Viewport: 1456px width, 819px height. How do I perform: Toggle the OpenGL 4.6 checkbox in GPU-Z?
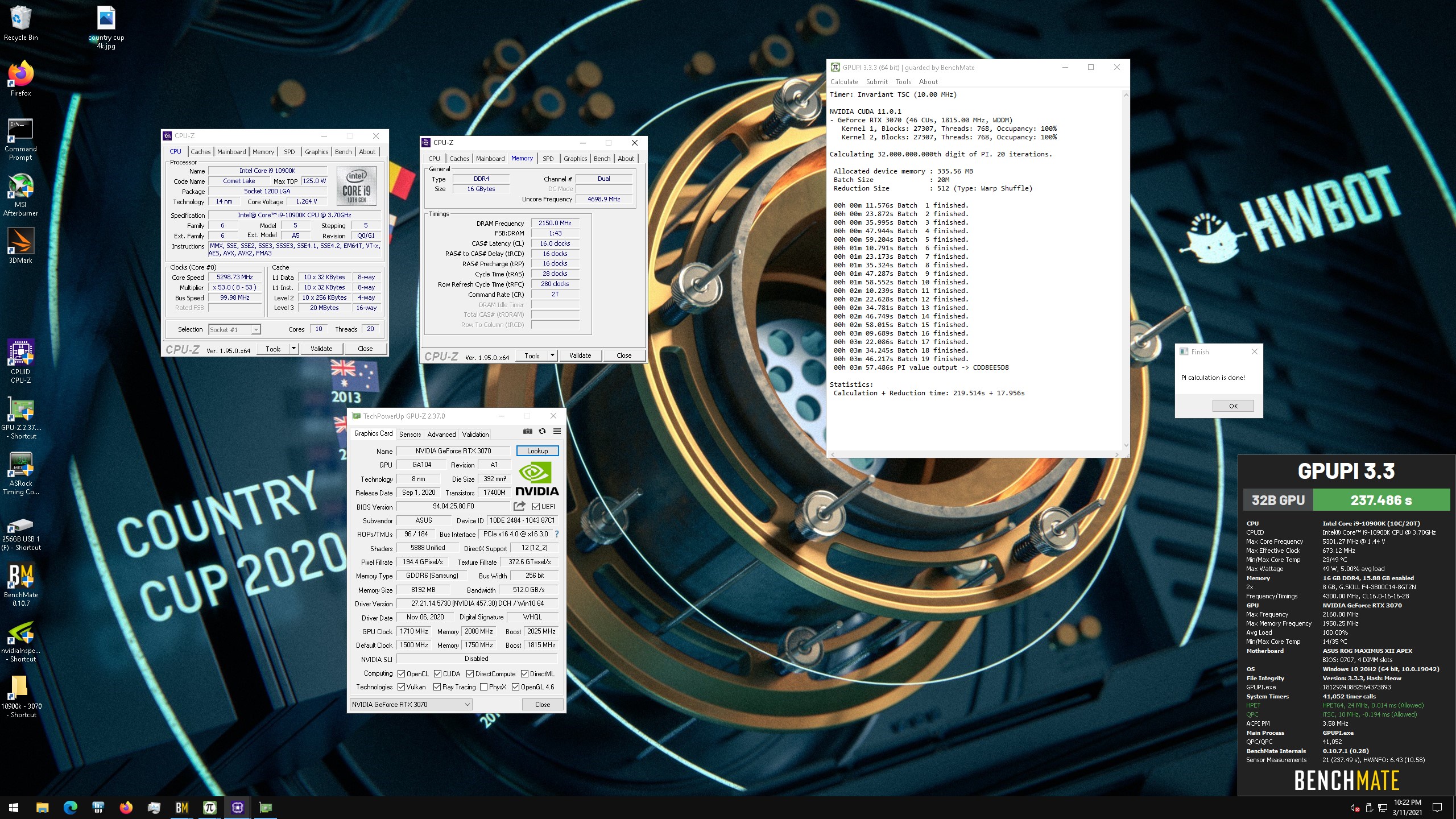coord(515,686)
